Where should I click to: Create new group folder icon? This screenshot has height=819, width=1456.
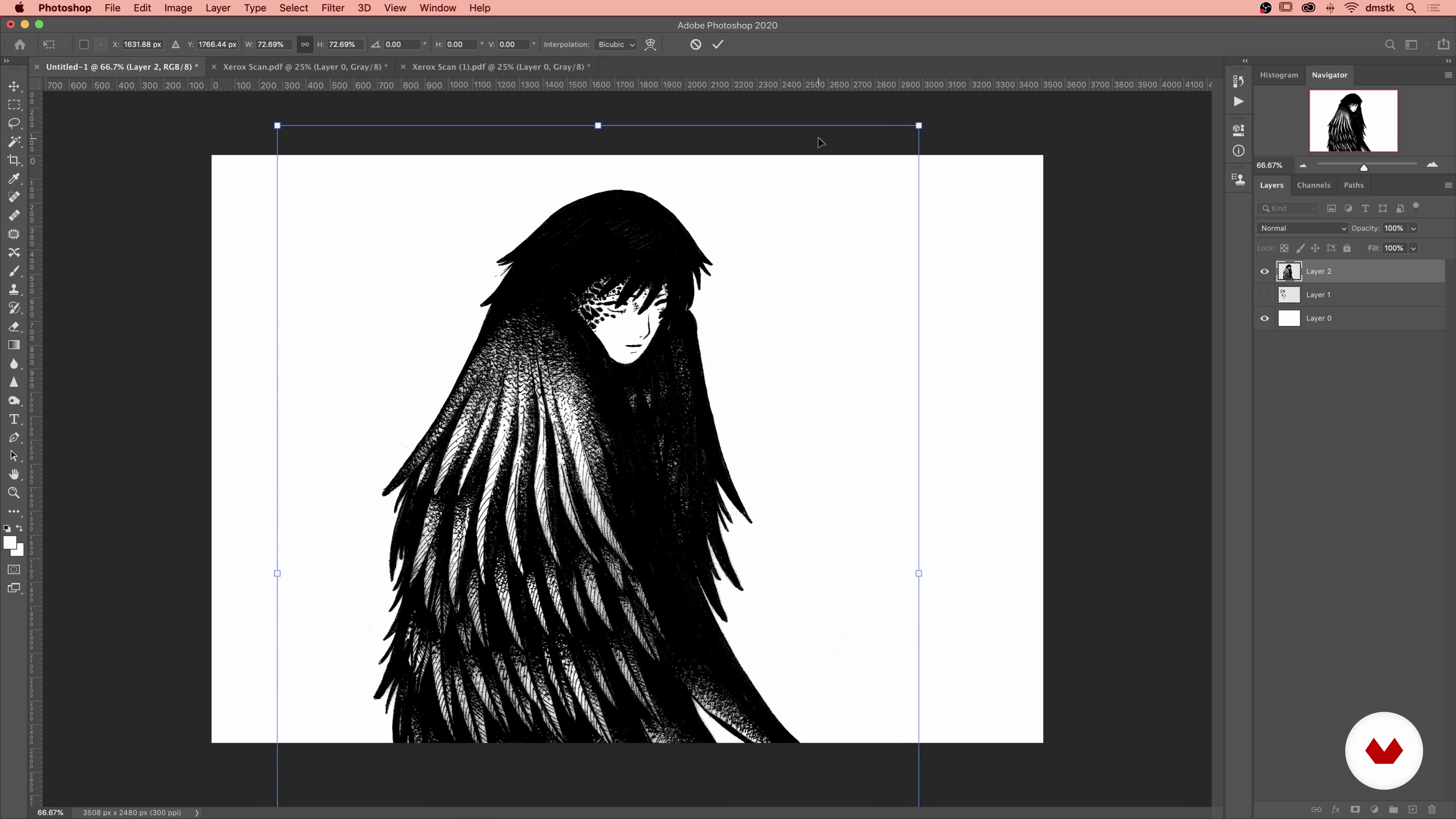tap(1393, 810)
